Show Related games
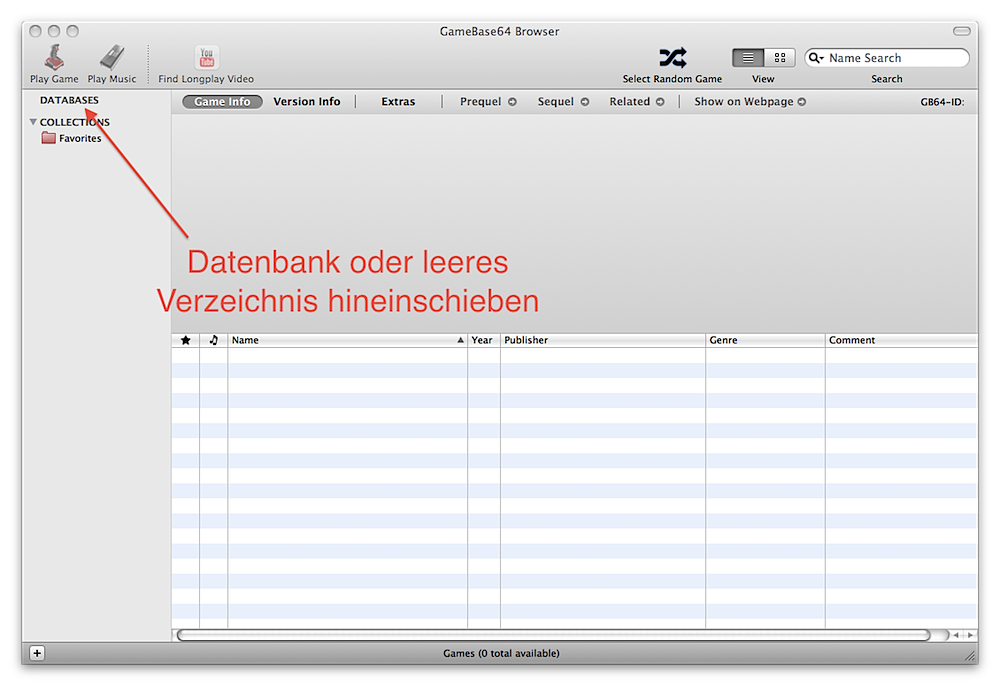The image size is (1000, 686). (636, 101)
